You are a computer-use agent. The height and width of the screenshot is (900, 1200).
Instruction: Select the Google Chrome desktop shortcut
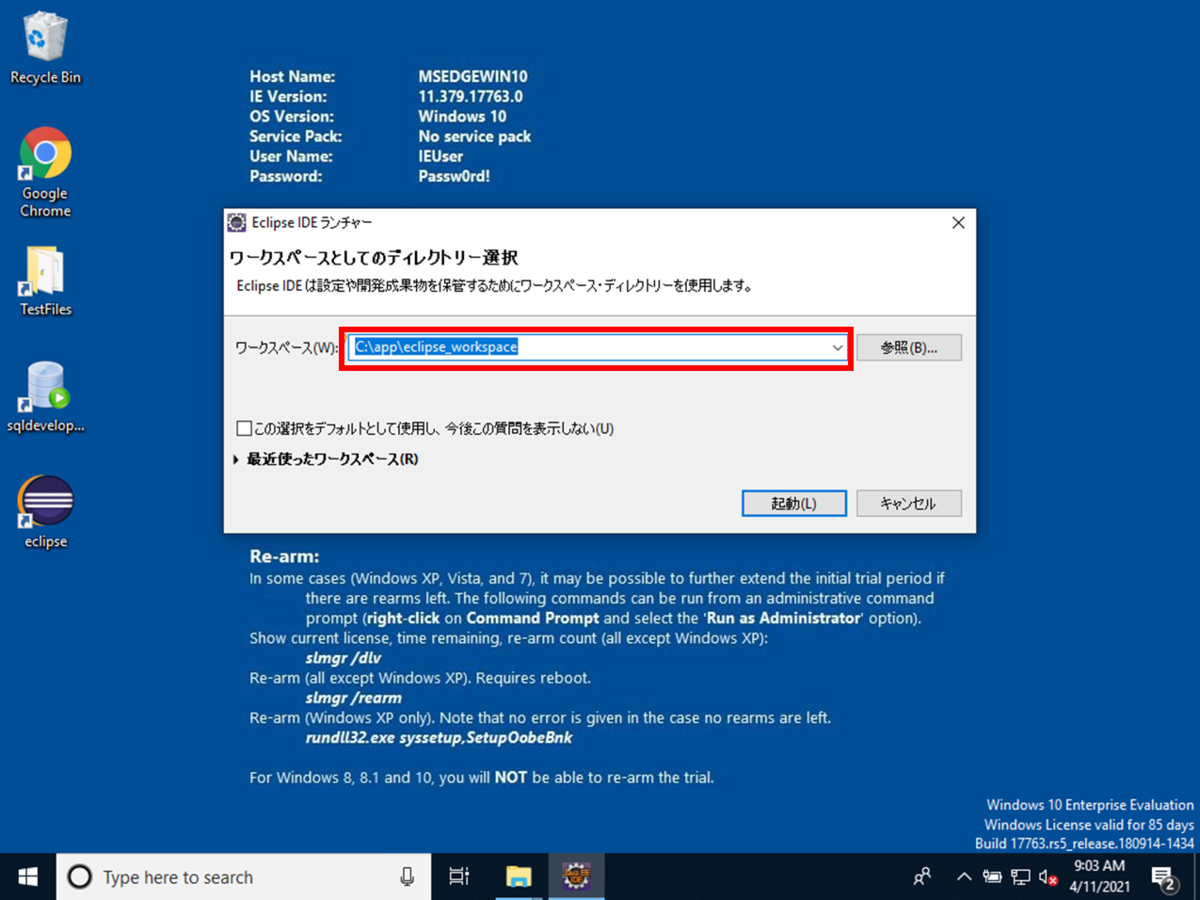[45, 173]
